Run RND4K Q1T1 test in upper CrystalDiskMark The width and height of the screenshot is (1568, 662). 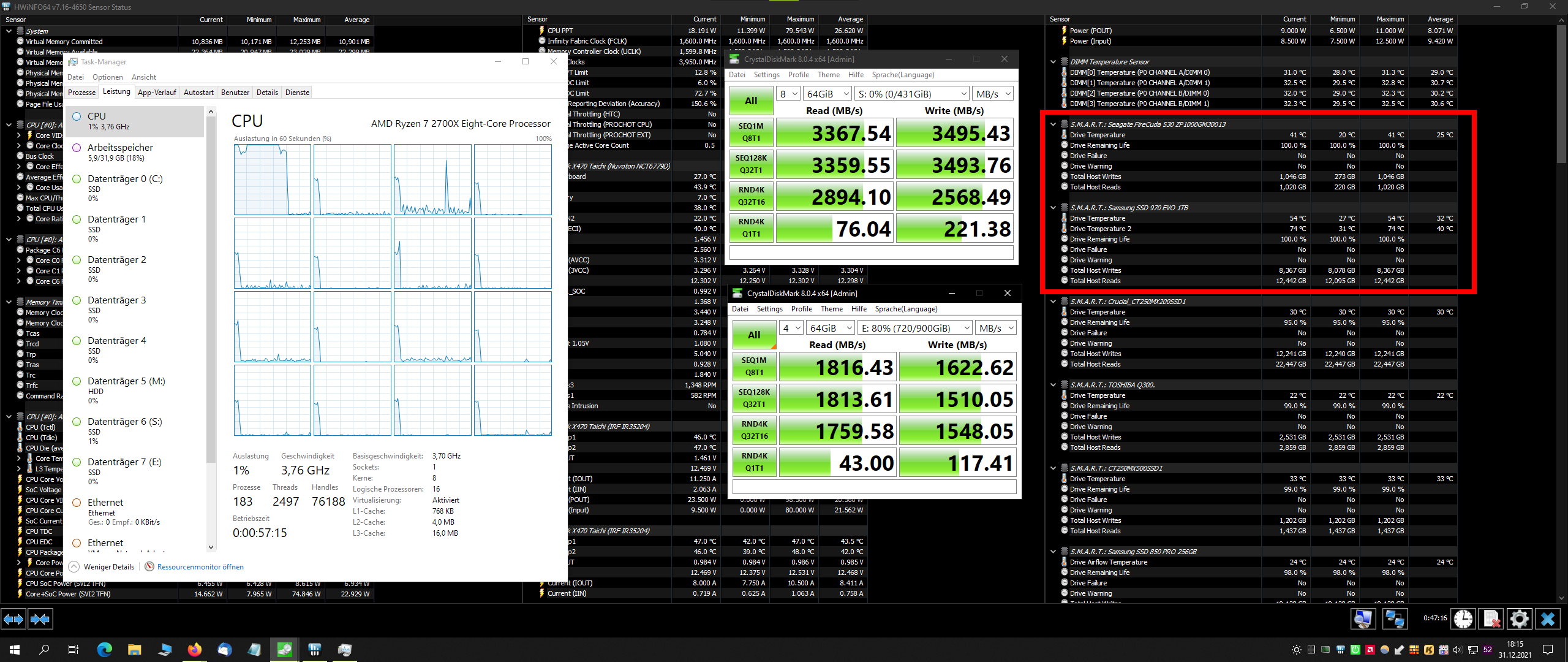[x=751, y=228]
